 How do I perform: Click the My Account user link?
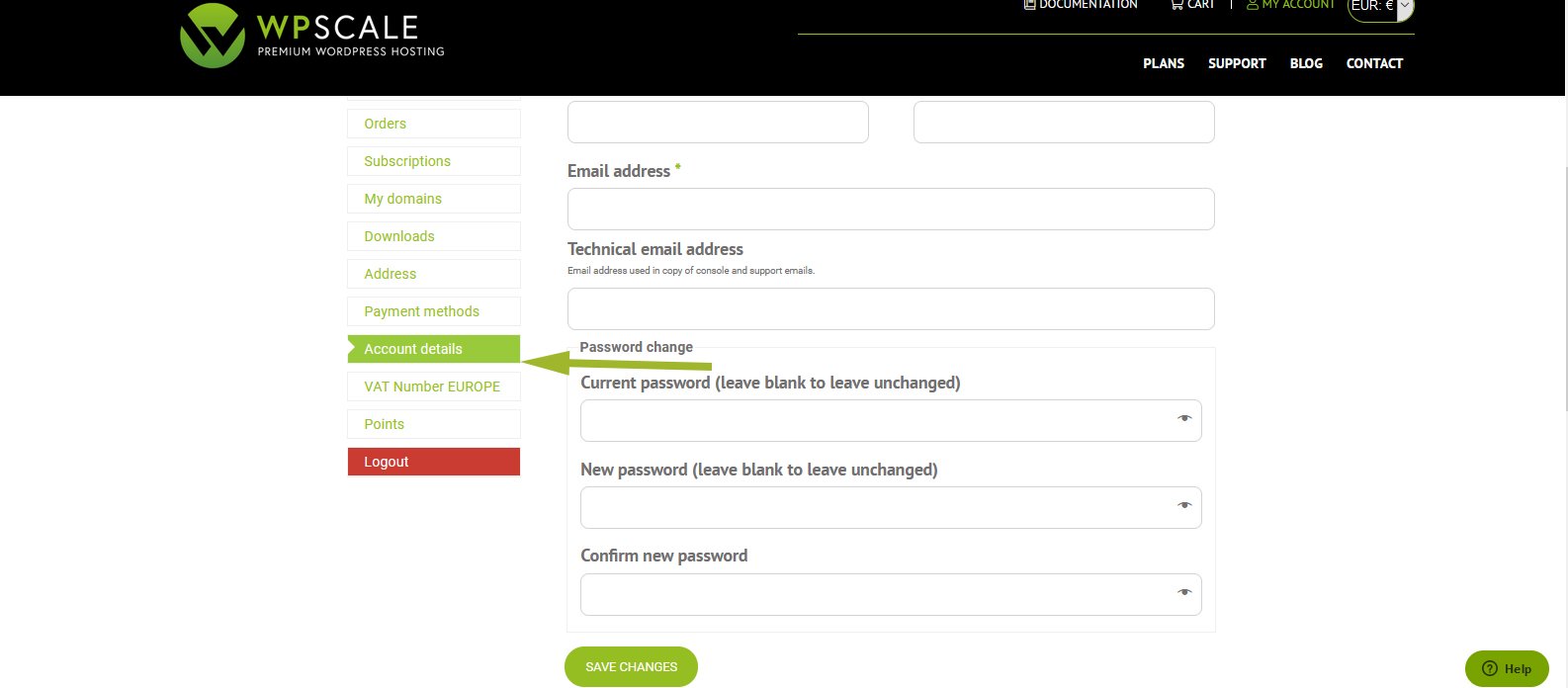1290,5
